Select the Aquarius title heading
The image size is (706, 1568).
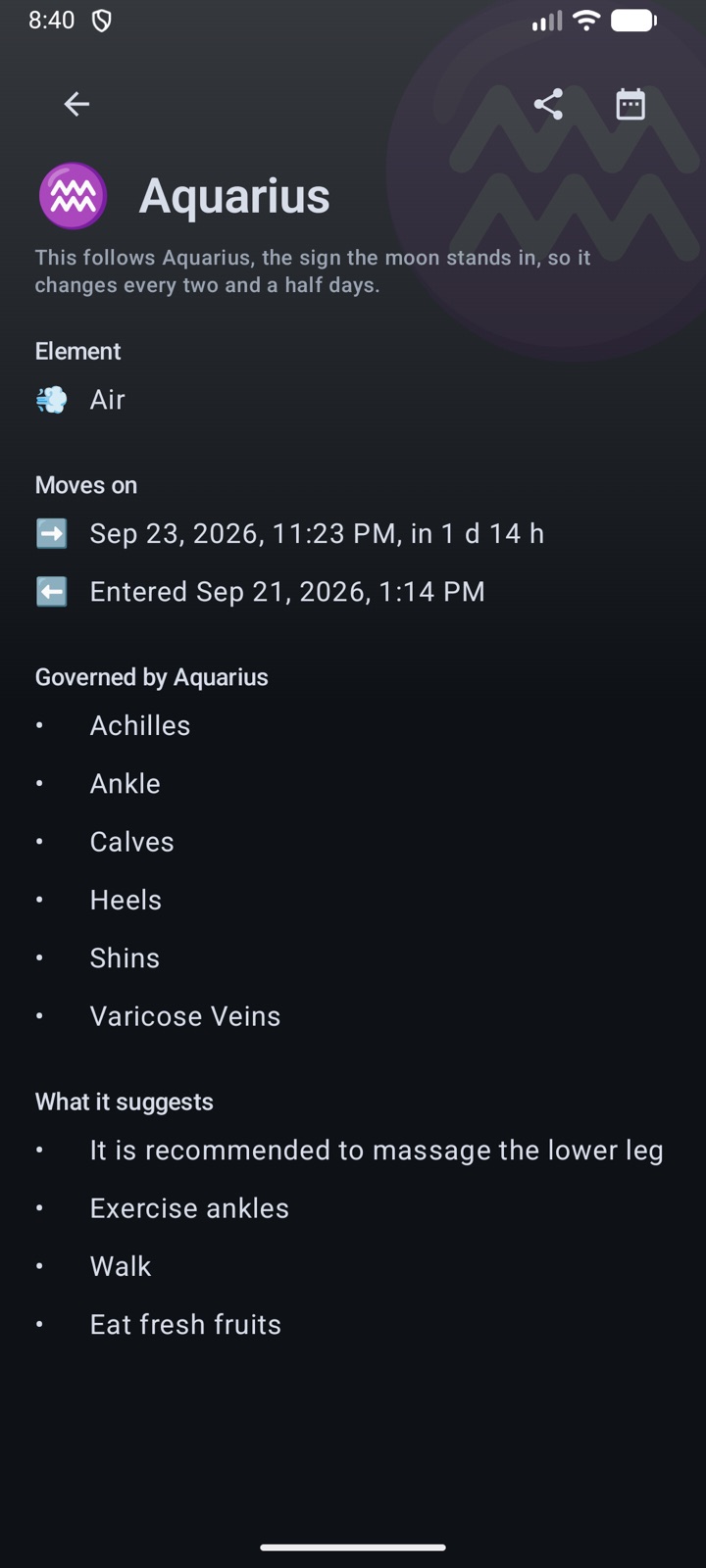pos(234,196)
